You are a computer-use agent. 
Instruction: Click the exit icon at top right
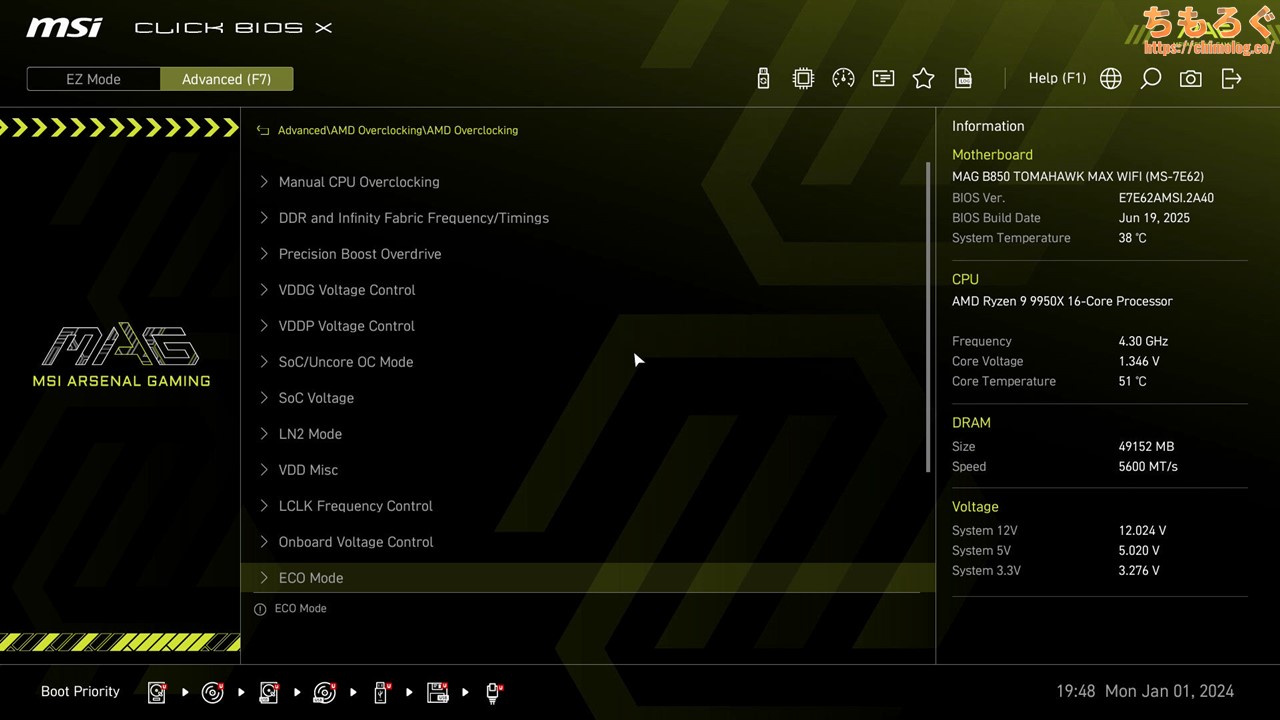[x=1231, y=79]
